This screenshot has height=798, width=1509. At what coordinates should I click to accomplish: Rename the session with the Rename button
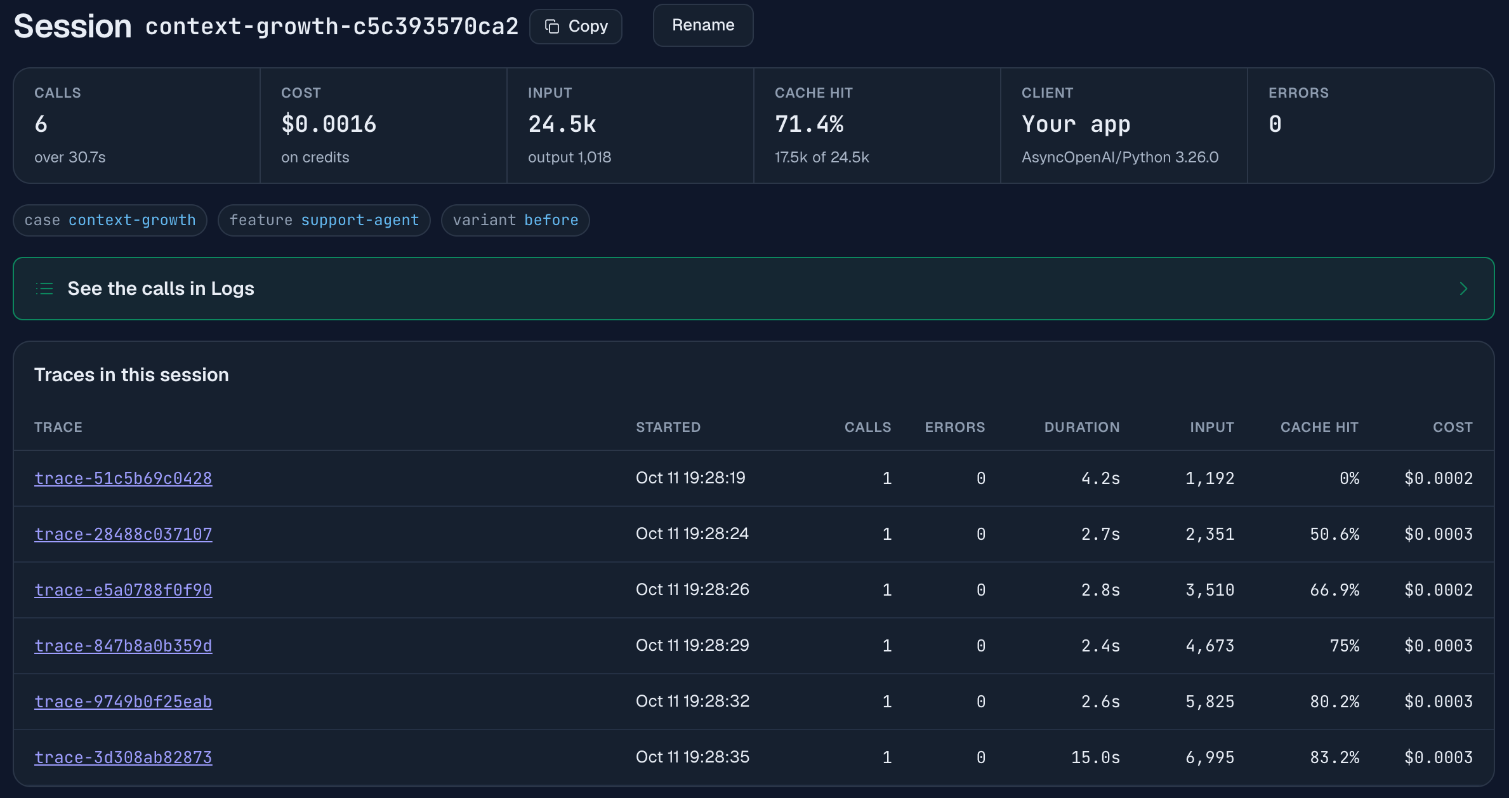[x=703, y=26]
